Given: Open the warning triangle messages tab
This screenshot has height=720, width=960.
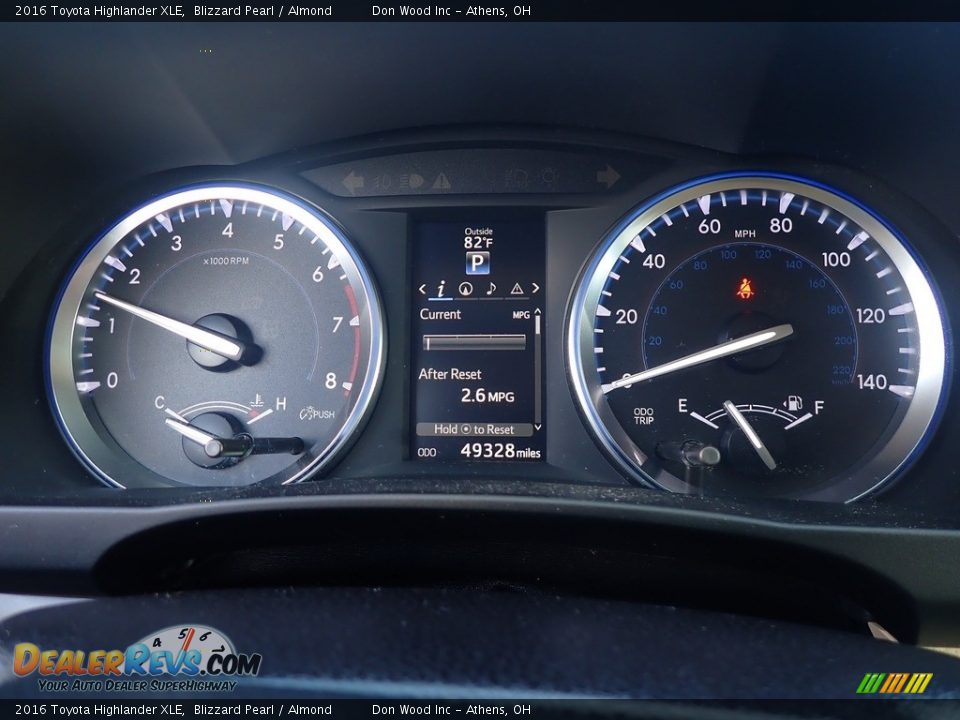Looking at the screenshot, I should [x=517, y=288].
